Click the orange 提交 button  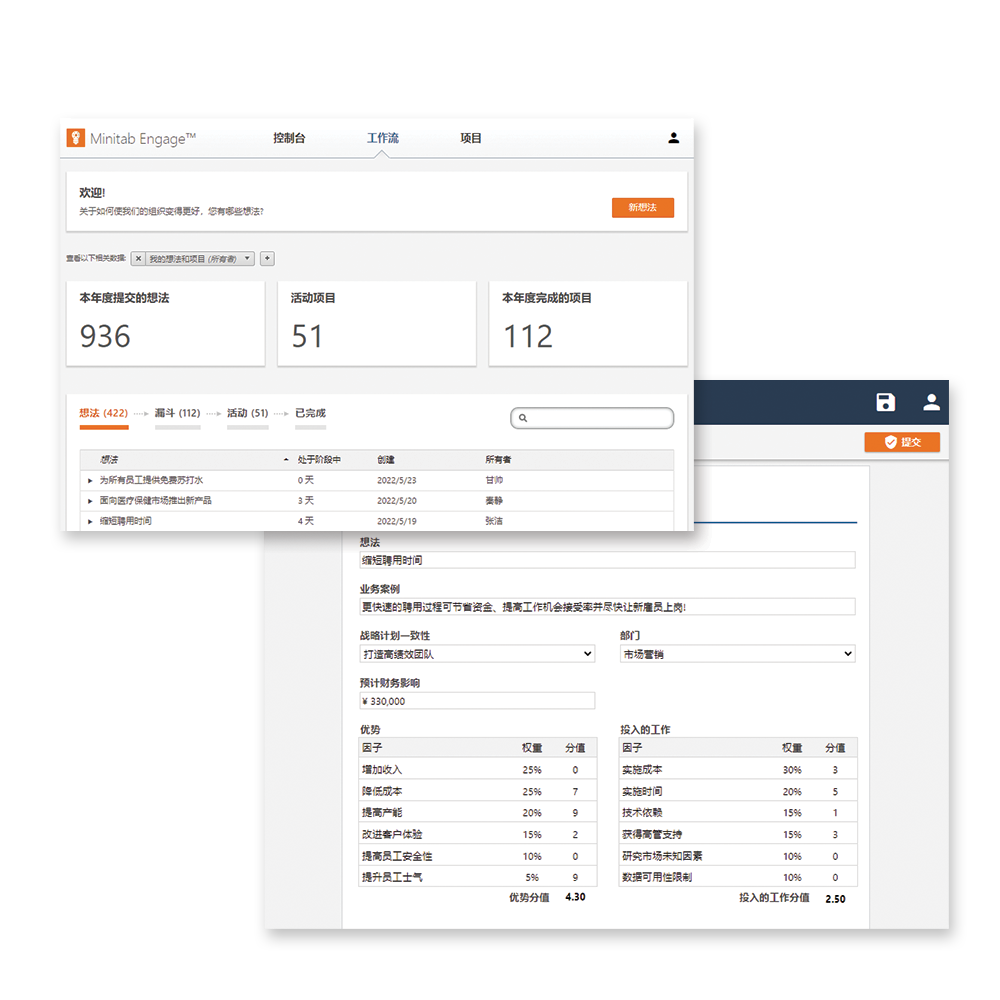pos(901,442)
